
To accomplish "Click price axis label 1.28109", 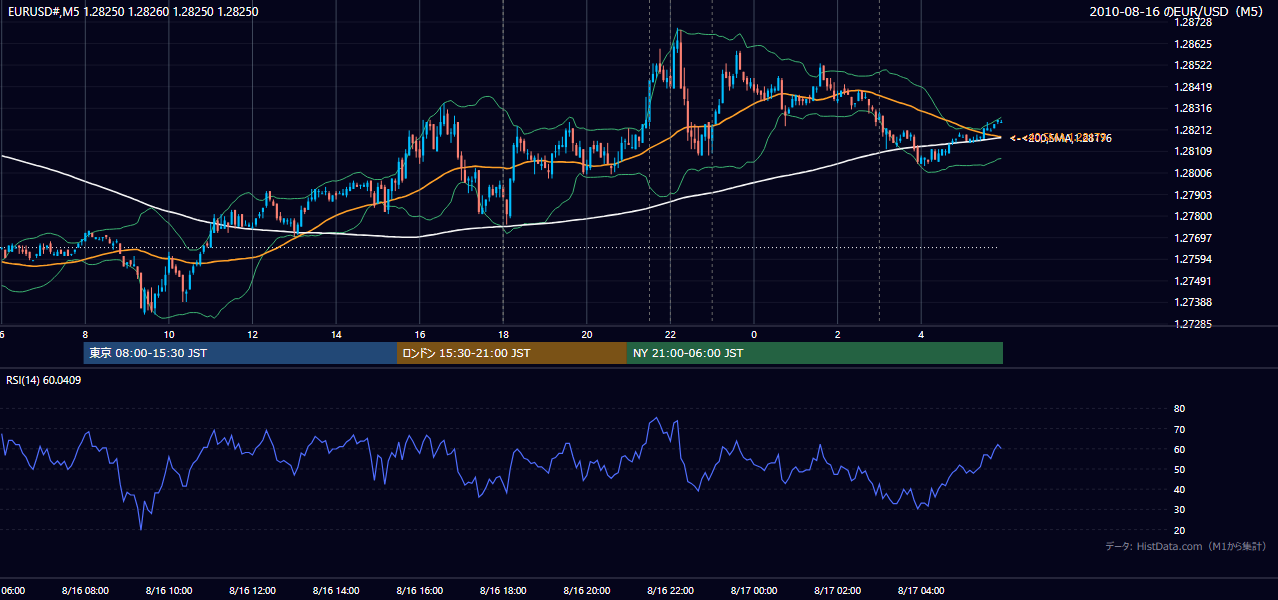I will (1194, 151).
